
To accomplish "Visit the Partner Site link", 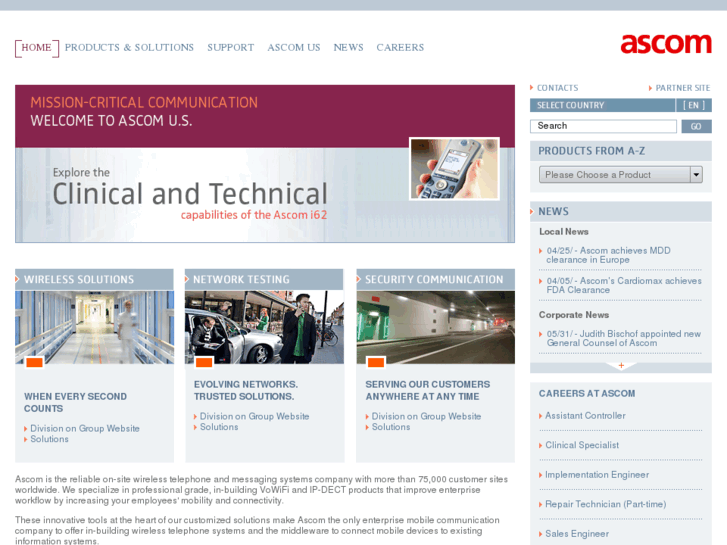I will (682, 88).
